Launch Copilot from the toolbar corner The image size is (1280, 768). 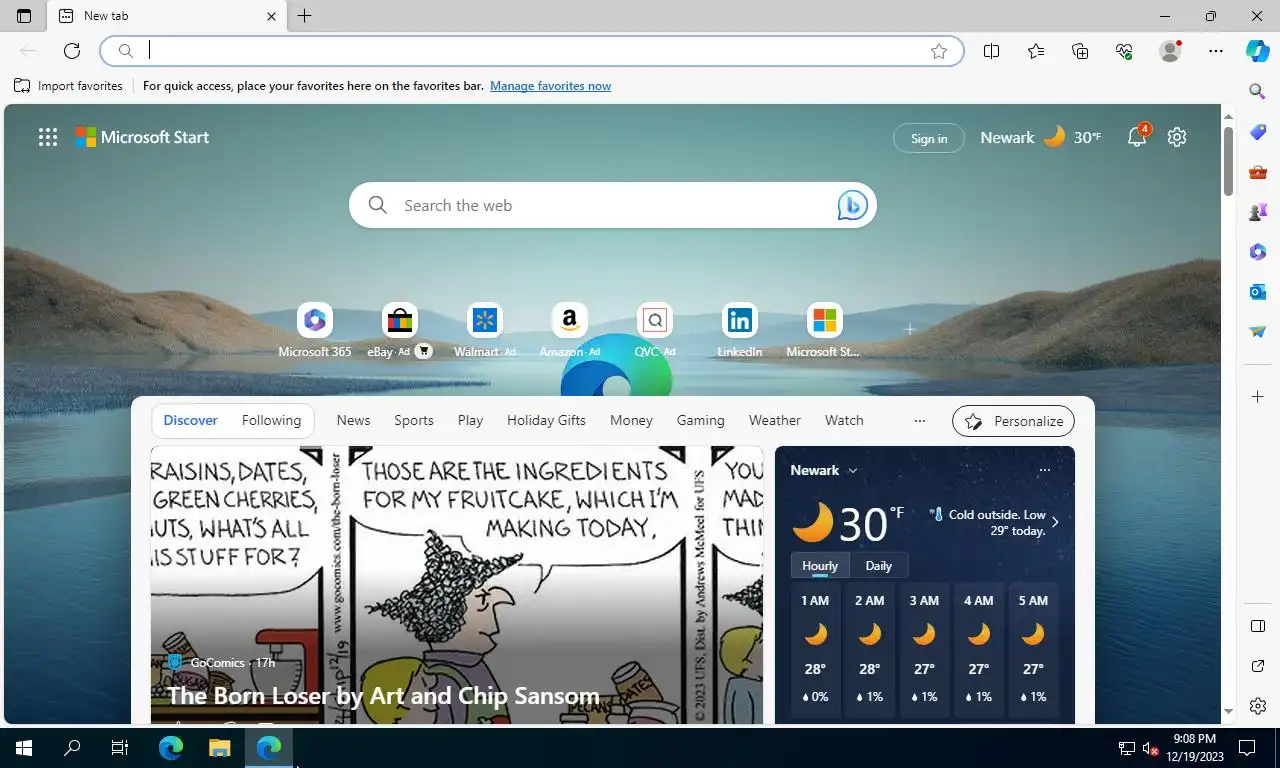[x=1258, y=51]
